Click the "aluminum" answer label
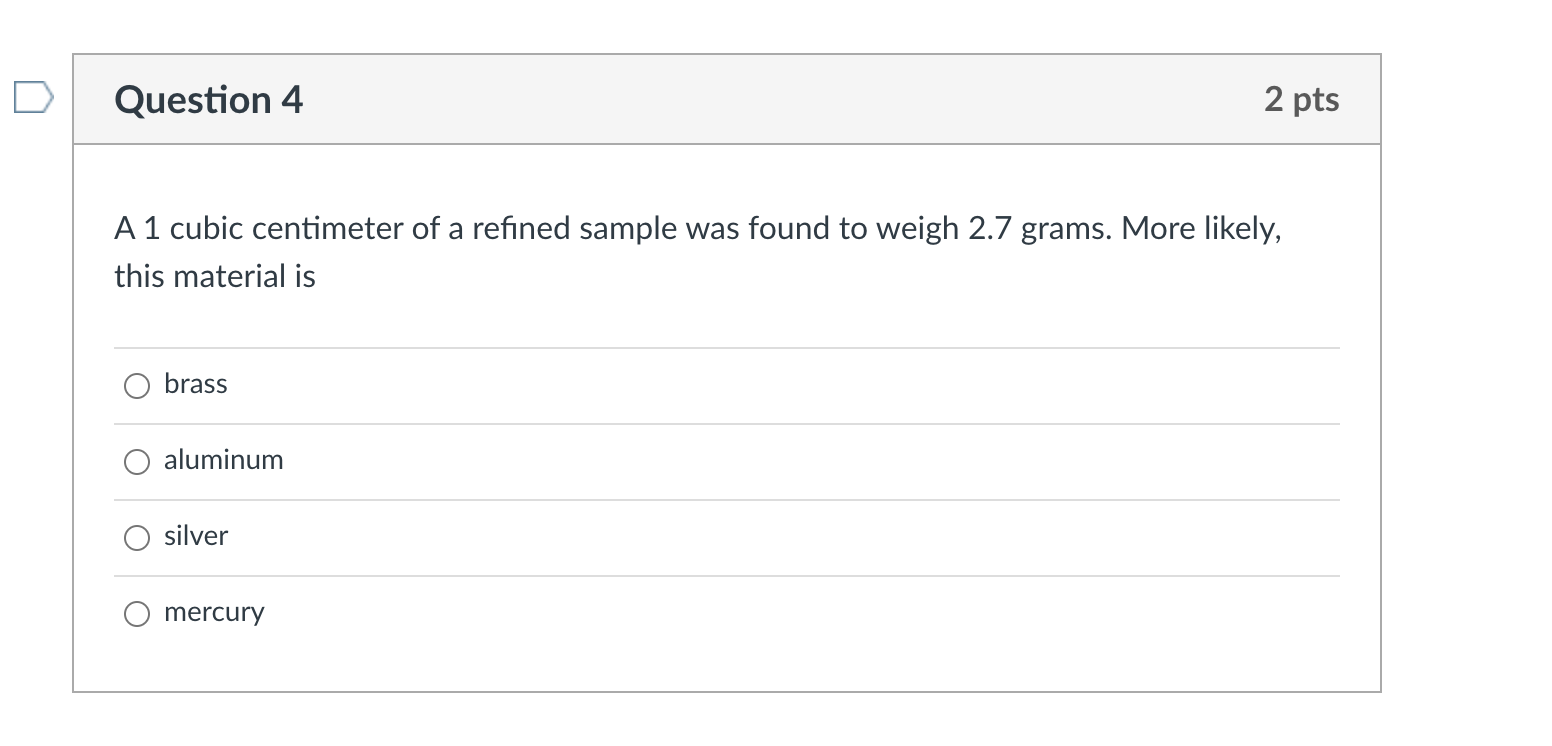Image resolution: width=1552 pixels, height=746 pixels. click(224, 460)
